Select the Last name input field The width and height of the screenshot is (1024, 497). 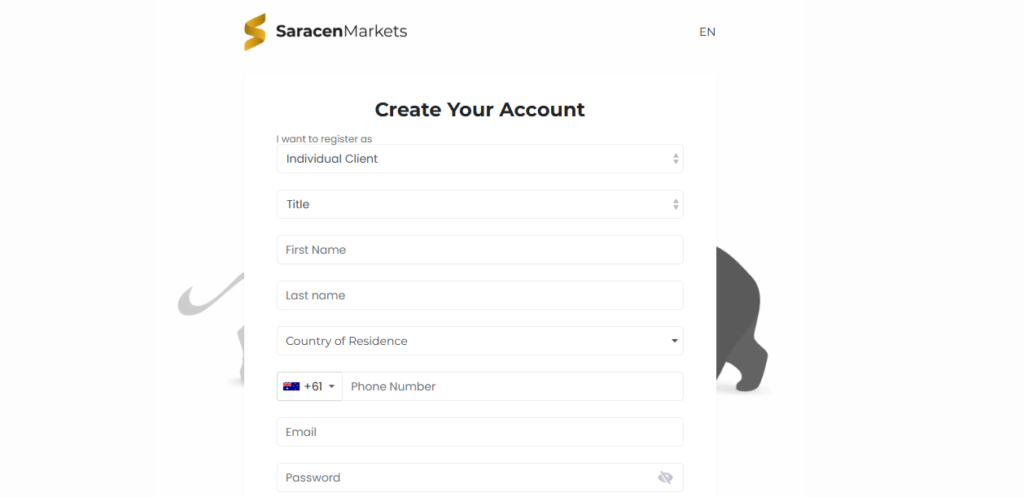click(x=480, y=295)
